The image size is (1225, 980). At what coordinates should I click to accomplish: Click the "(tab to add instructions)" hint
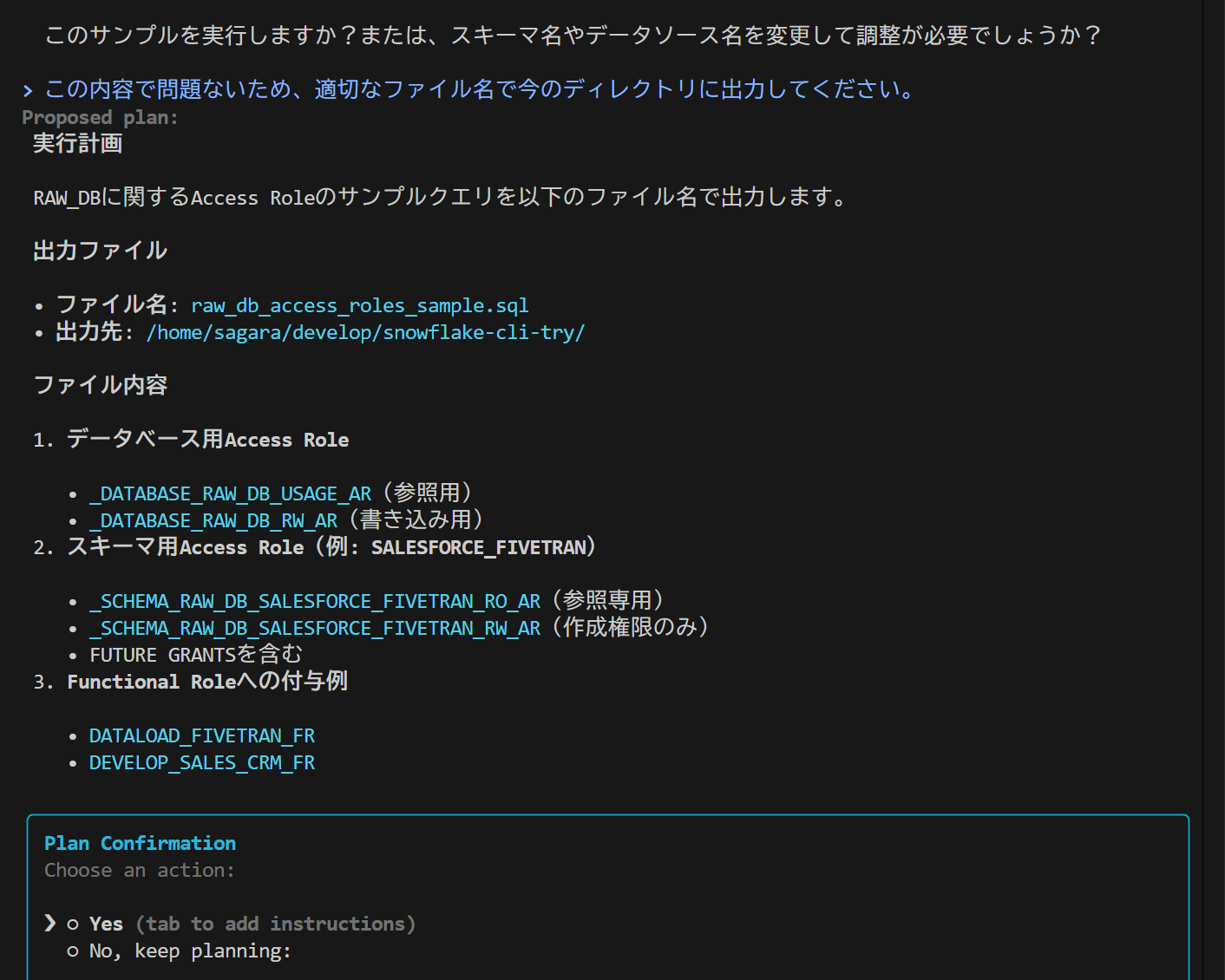point(276,924)
